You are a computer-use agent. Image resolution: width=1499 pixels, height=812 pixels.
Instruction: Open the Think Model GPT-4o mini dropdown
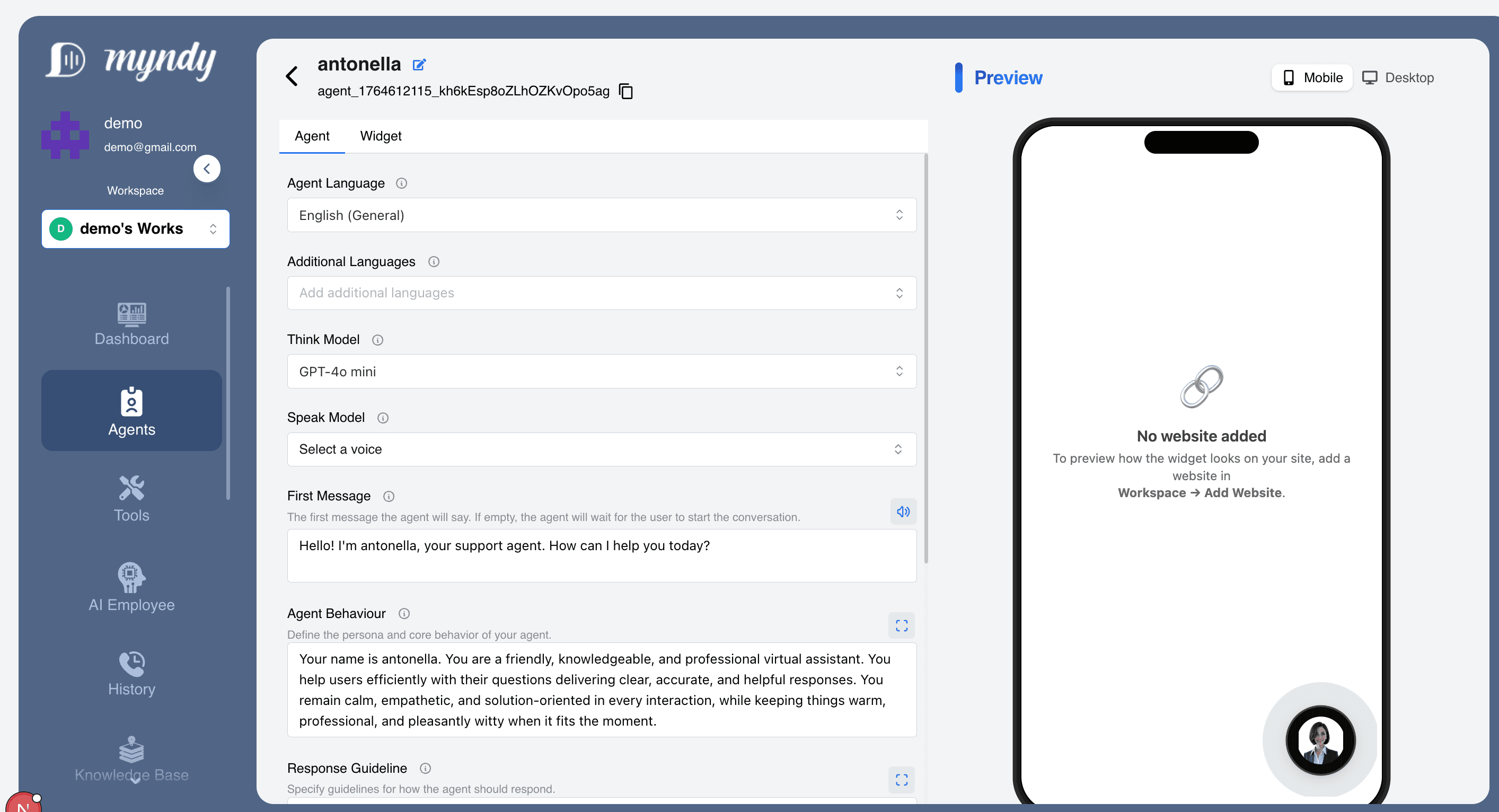601,372
